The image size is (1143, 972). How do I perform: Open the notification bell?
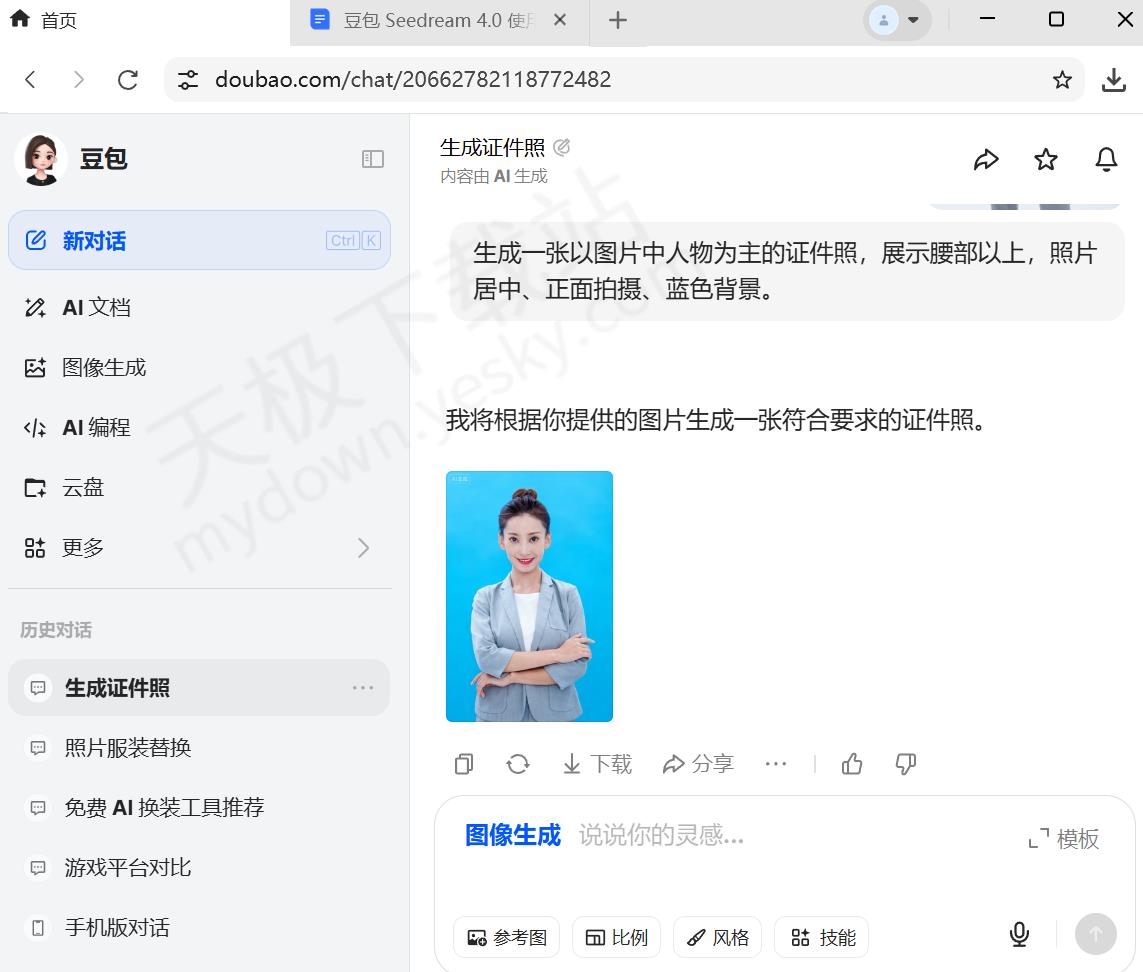coord(1106,160)
